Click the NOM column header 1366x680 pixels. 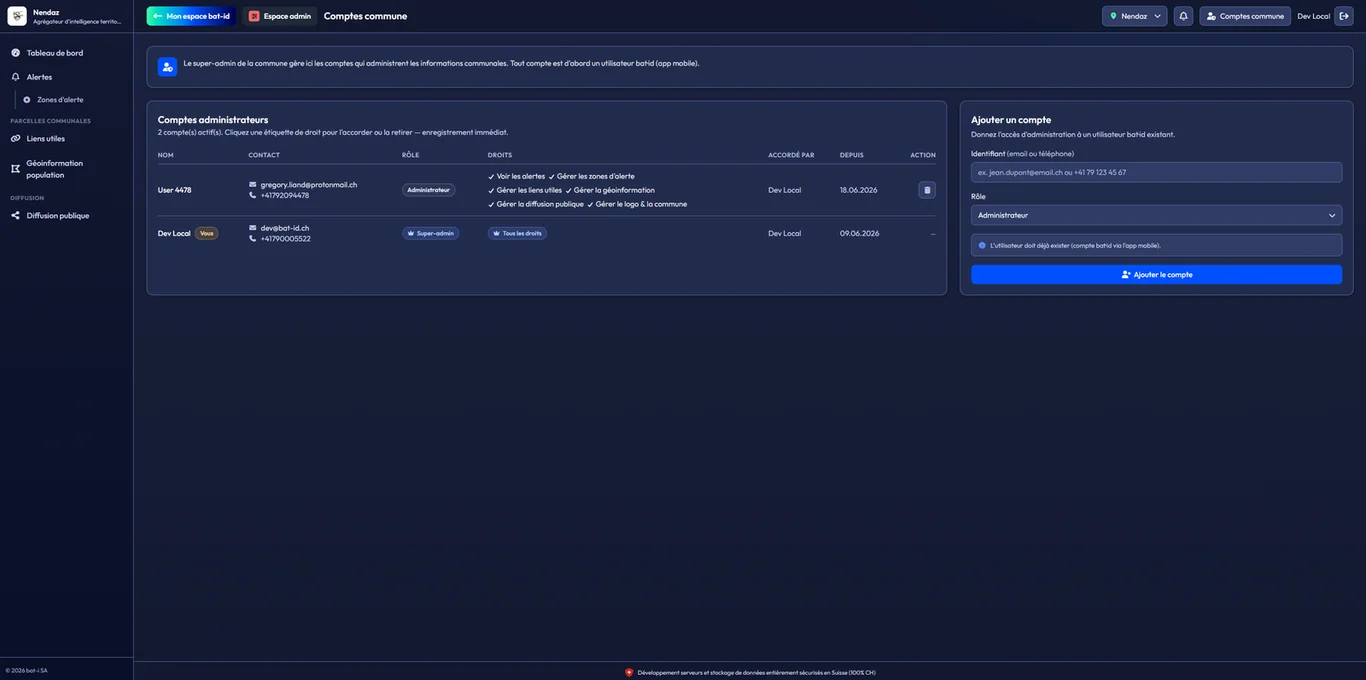click(165, 155)
